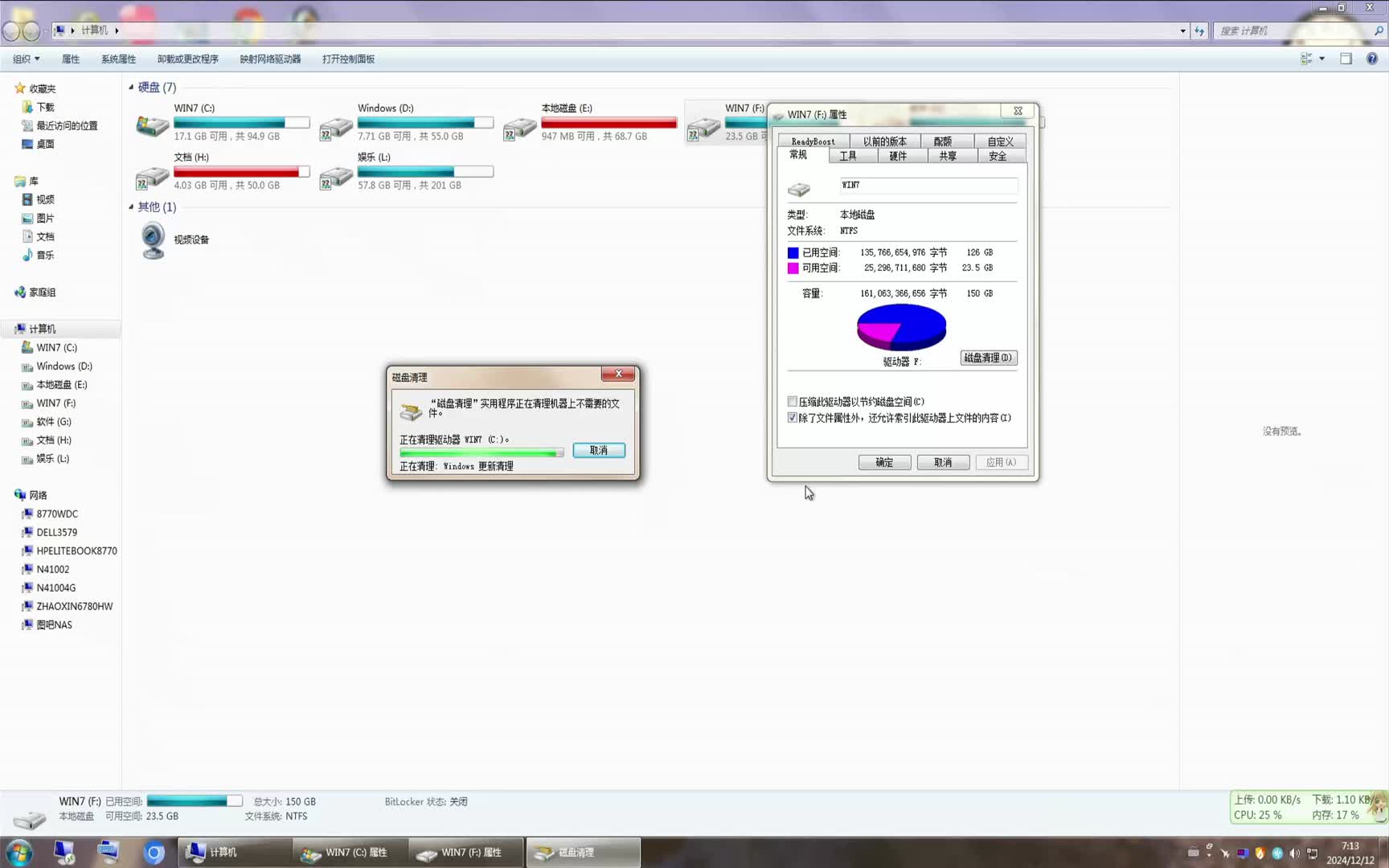The height and width of the screenshot is (868, 1389).
Task: Uncheck the allow file indexing checkbox
Action: [793, 418]
